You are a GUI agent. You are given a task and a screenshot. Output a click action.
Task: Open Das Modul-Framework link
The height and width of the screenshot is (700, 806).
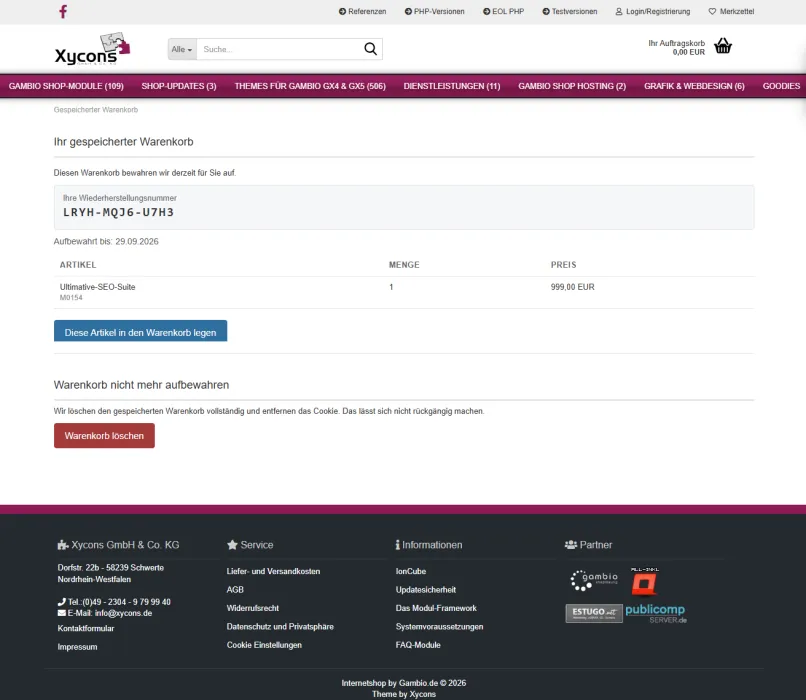point(436,608)
